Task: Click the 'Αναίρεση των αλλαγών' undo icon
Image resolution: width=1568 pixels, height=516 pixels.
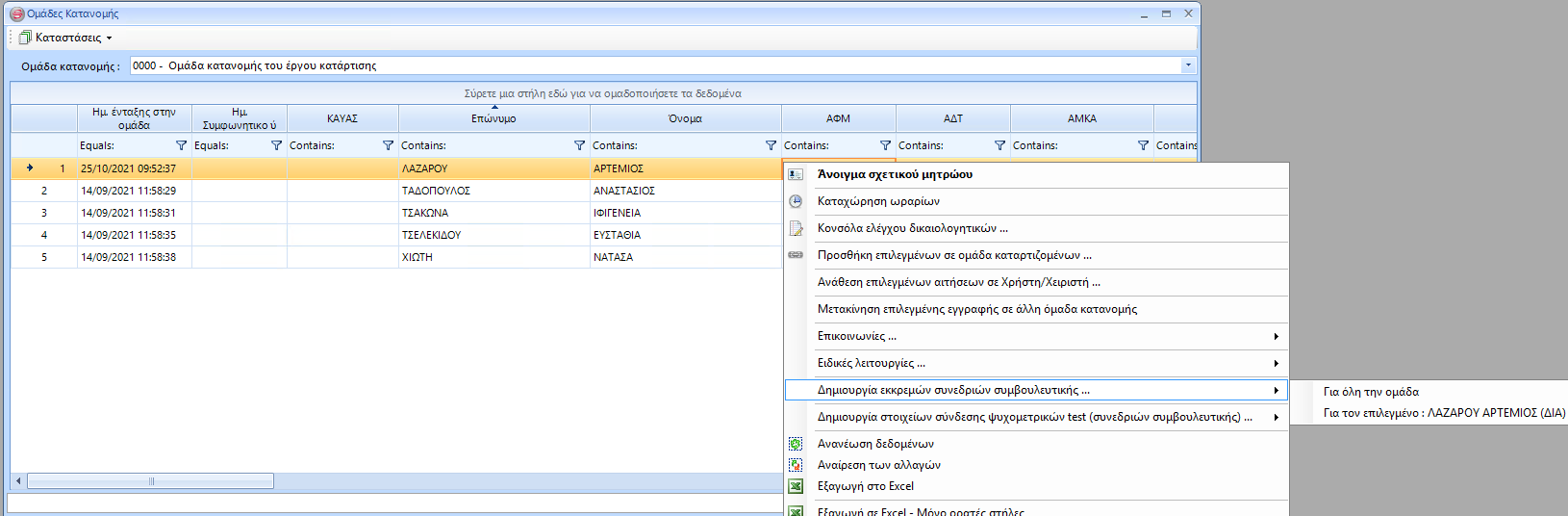Action: 796,465
